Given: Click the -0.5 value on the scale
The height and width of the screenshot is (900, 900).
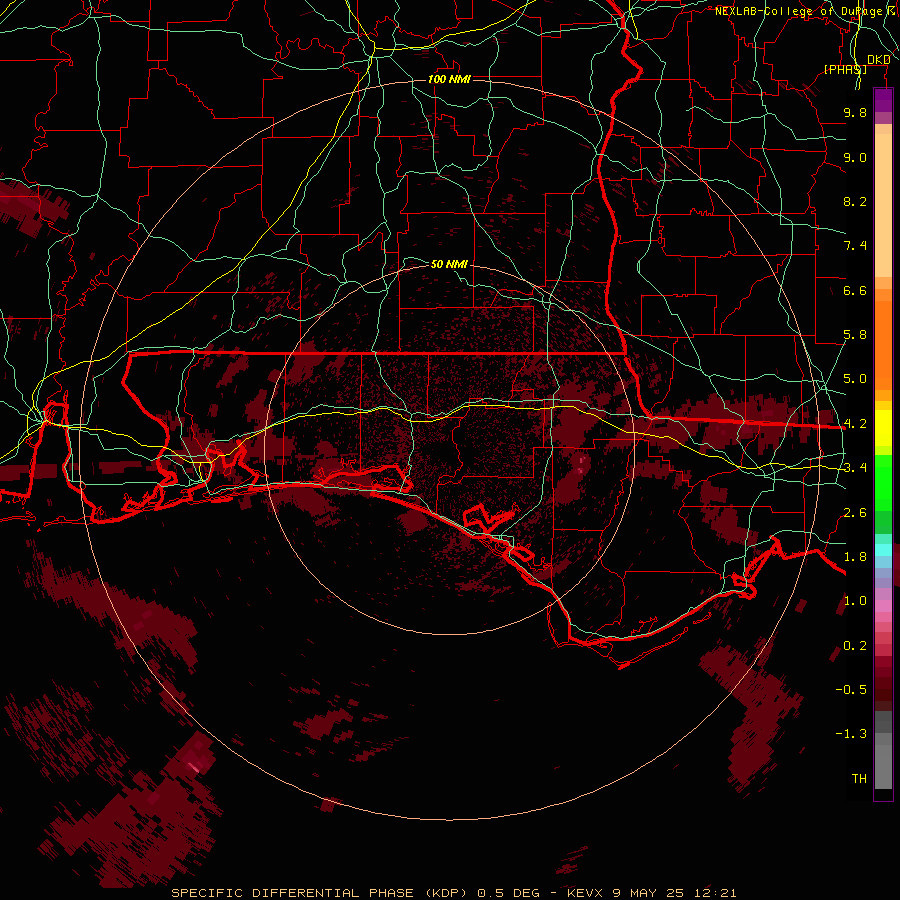Looking at the screenshot, I should pyautogui.click(x=851, y=690).
